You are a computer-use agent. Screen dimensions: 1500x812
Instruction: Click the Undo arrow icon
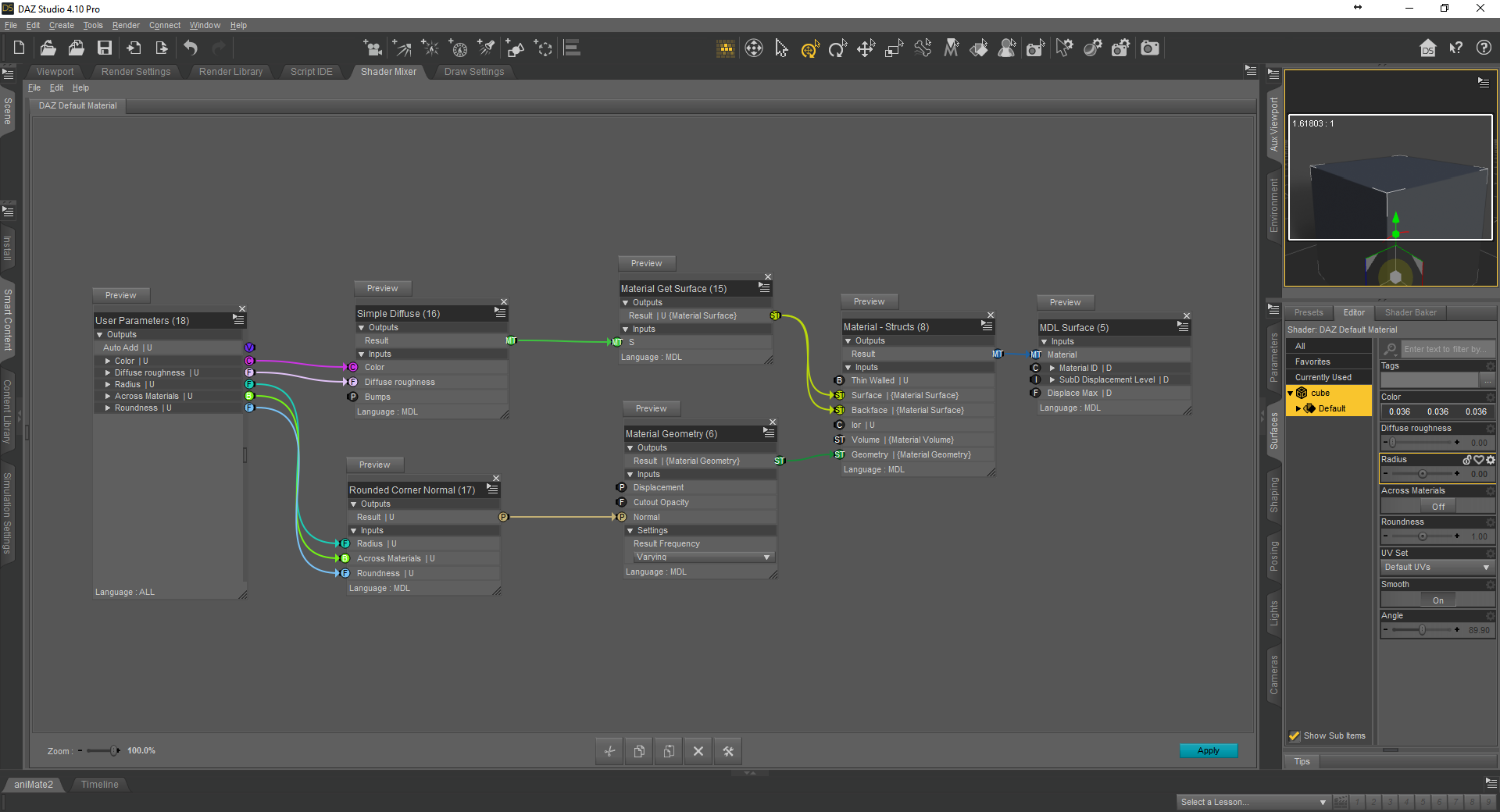191,48
